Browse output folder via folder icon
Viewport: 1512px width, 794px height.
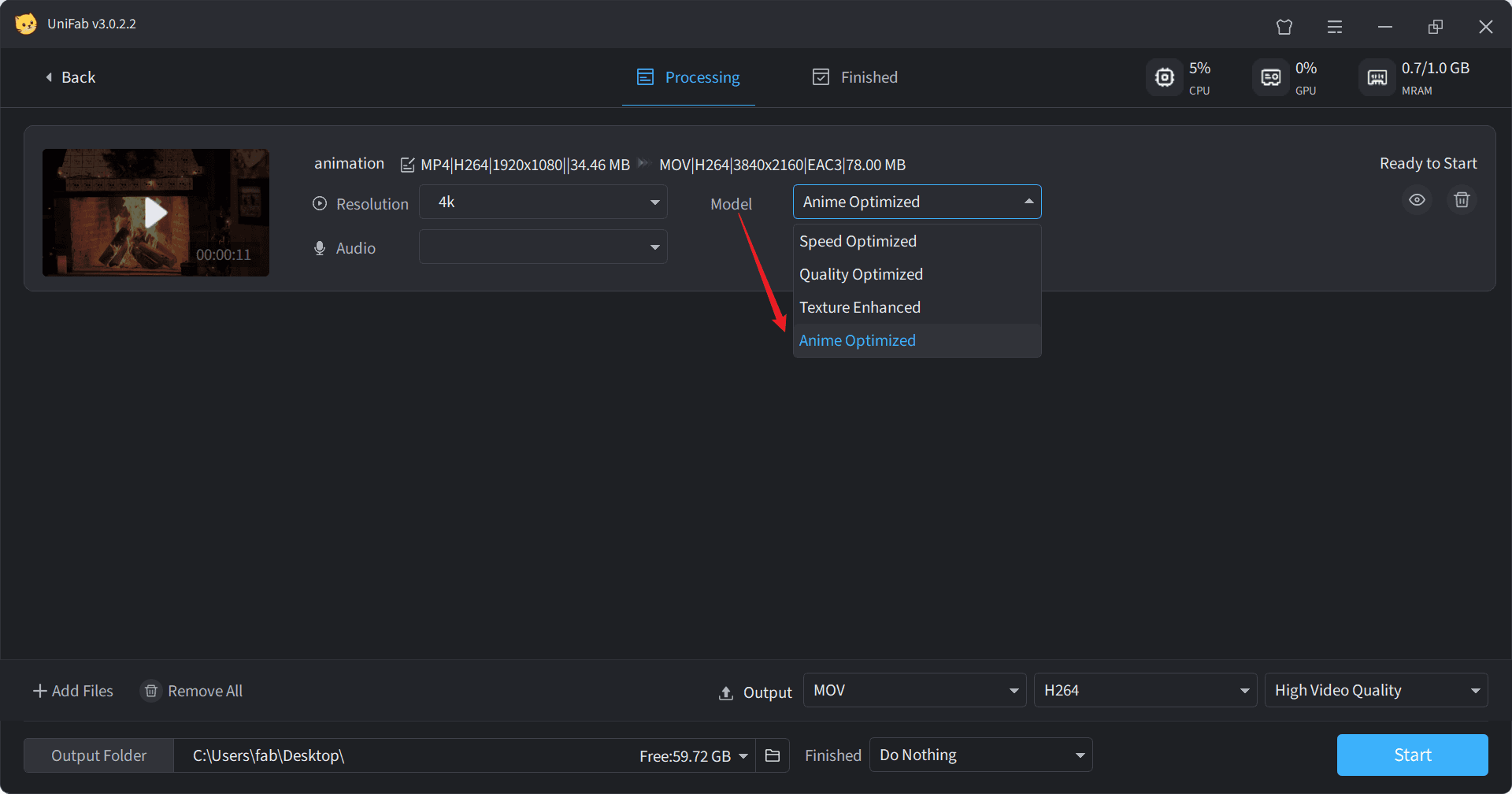tap(773, 755)
